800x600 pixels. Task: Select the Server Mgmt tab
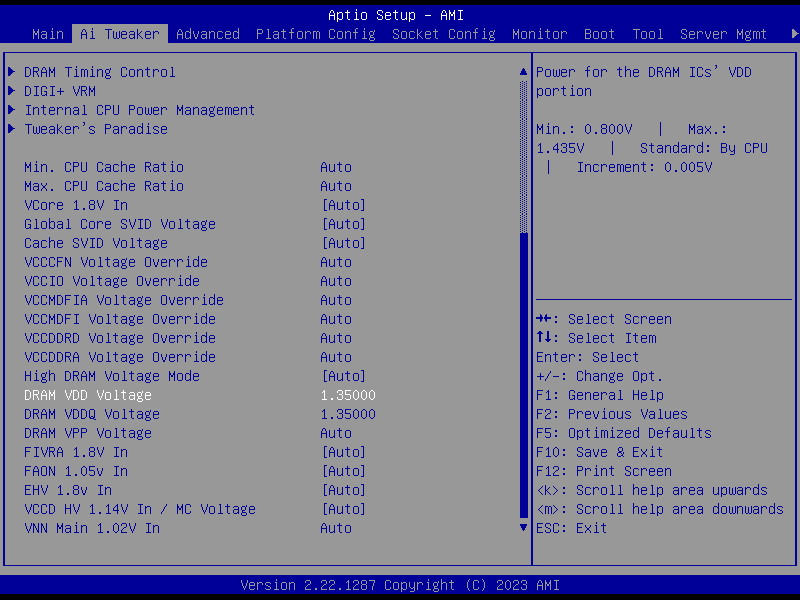[x=723, y=34]
